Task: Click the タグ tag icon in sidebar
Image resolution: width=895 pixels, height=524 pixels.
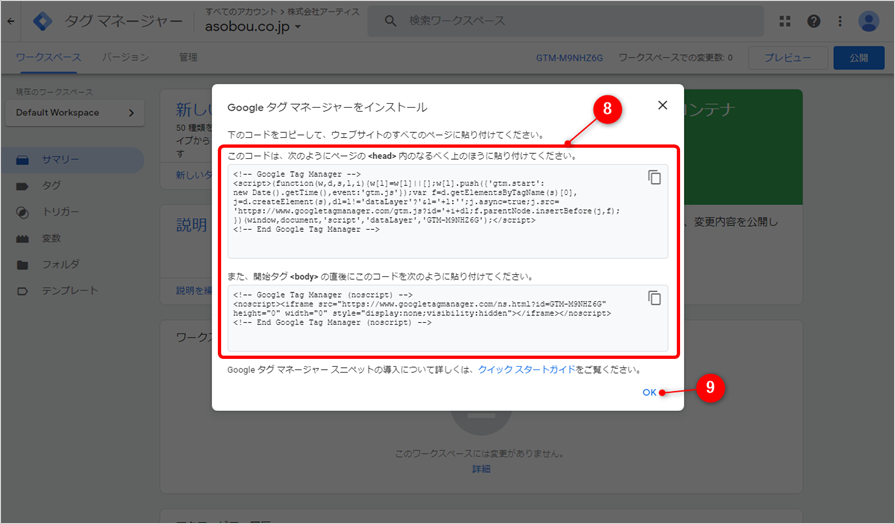Action: [22, 186]
